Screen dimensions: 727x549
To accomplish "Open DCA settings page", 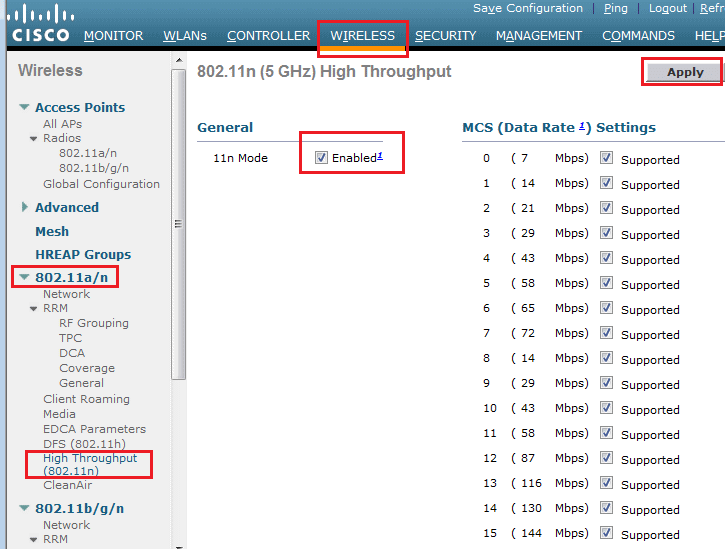I will point(72,353).
